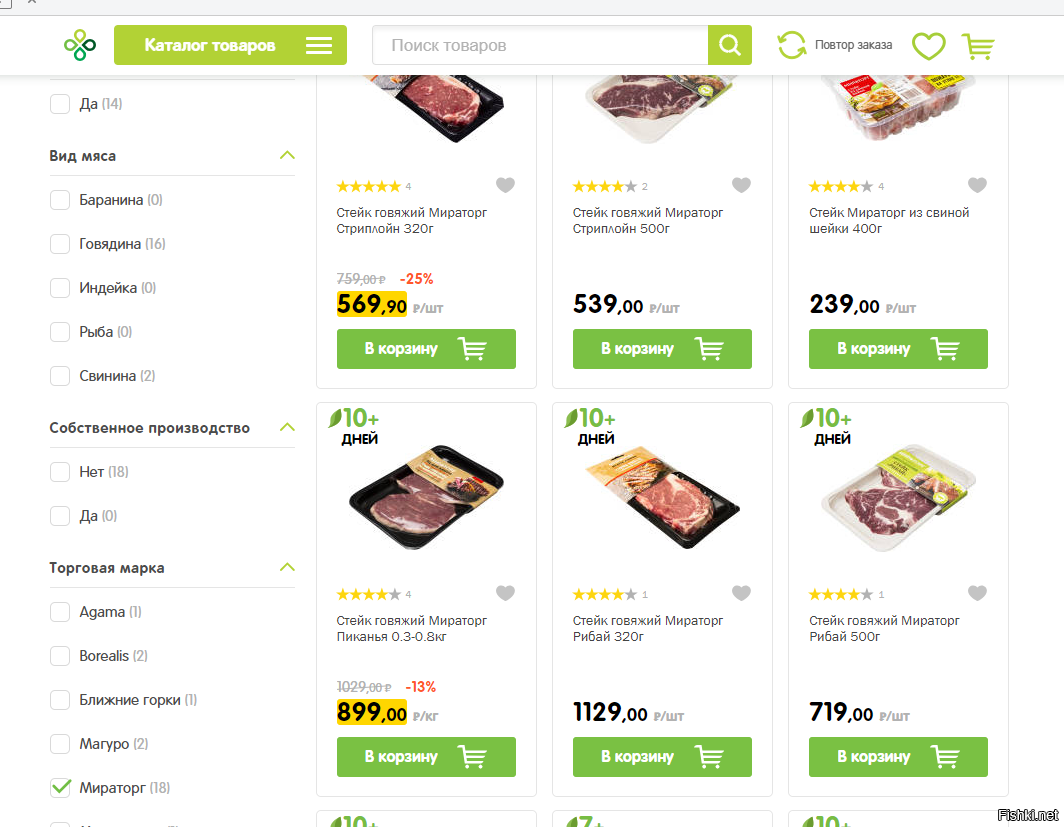Open the shopping cart in header

click(x=978, y=46)
